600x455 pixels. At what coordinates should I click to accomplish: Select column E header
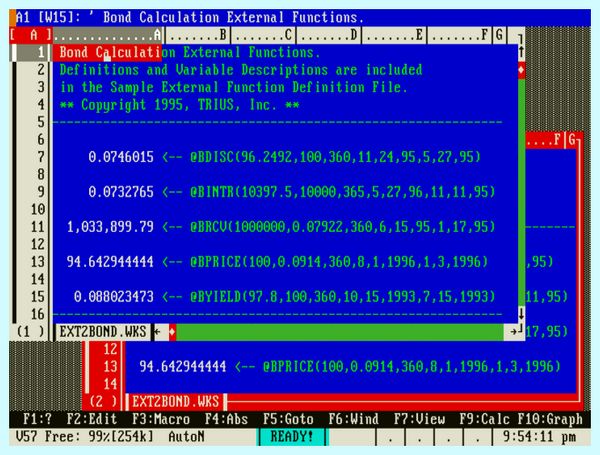tap(394, 35)
